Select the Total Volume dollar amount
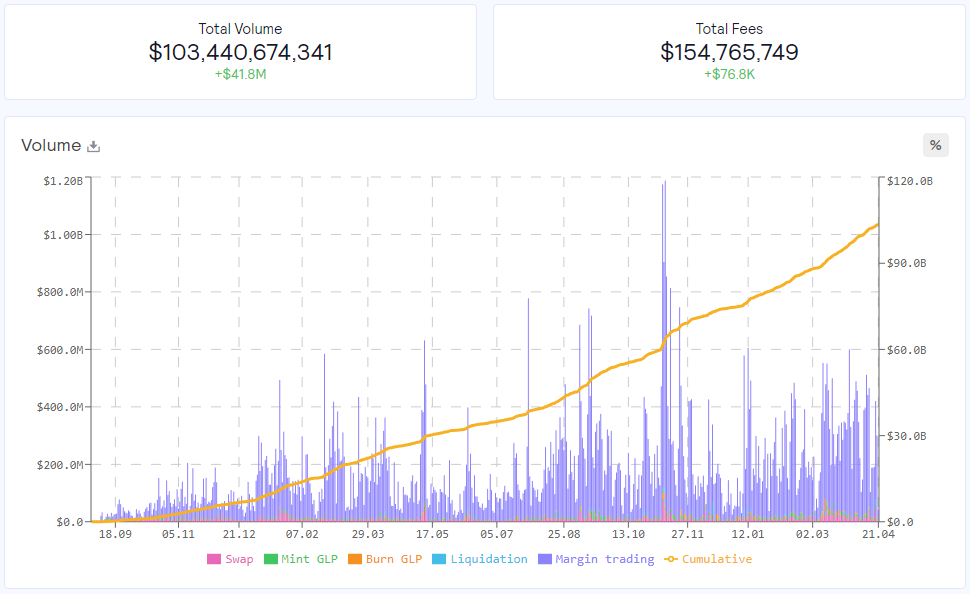Screen dimensions: 970x594 (x=240, y=52)
